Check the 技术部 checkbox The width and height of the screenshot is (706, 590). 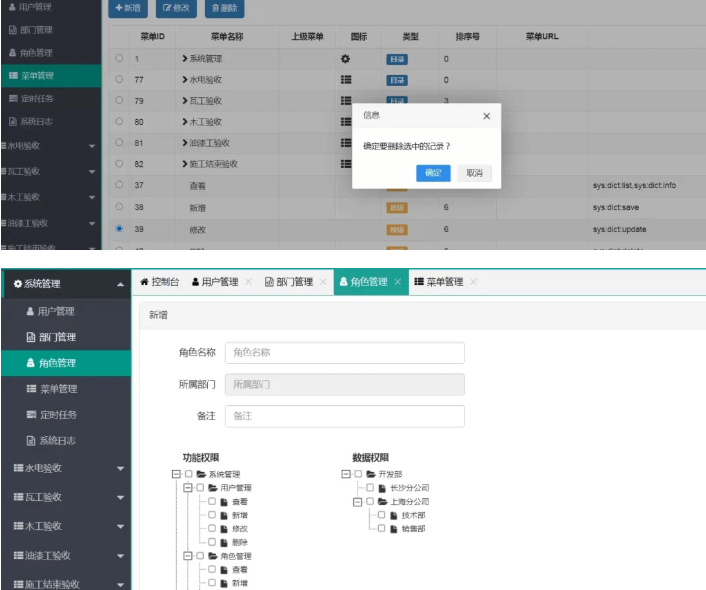coord(382,514)
